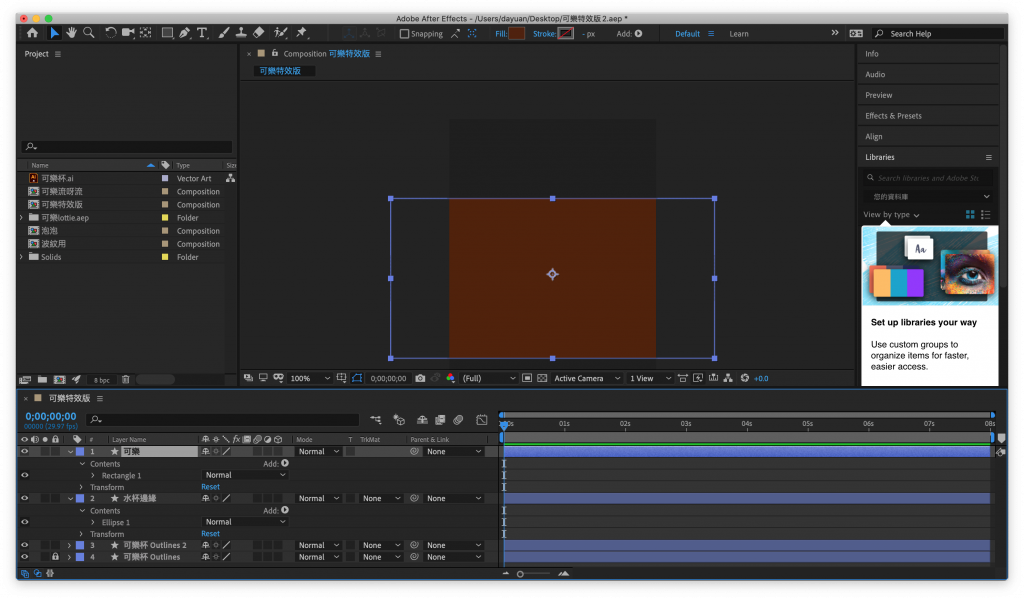Expand the Solids folder in Project
The height and width of the screenshot is (599, 1024).
coord(21,257)
